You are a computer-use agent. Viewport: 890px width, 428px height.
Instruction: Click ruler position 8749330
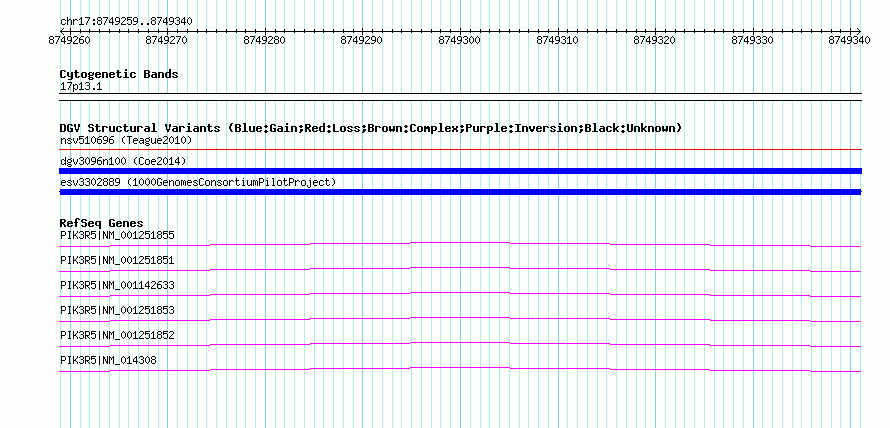pyautogui.click(x=752, y=40)
